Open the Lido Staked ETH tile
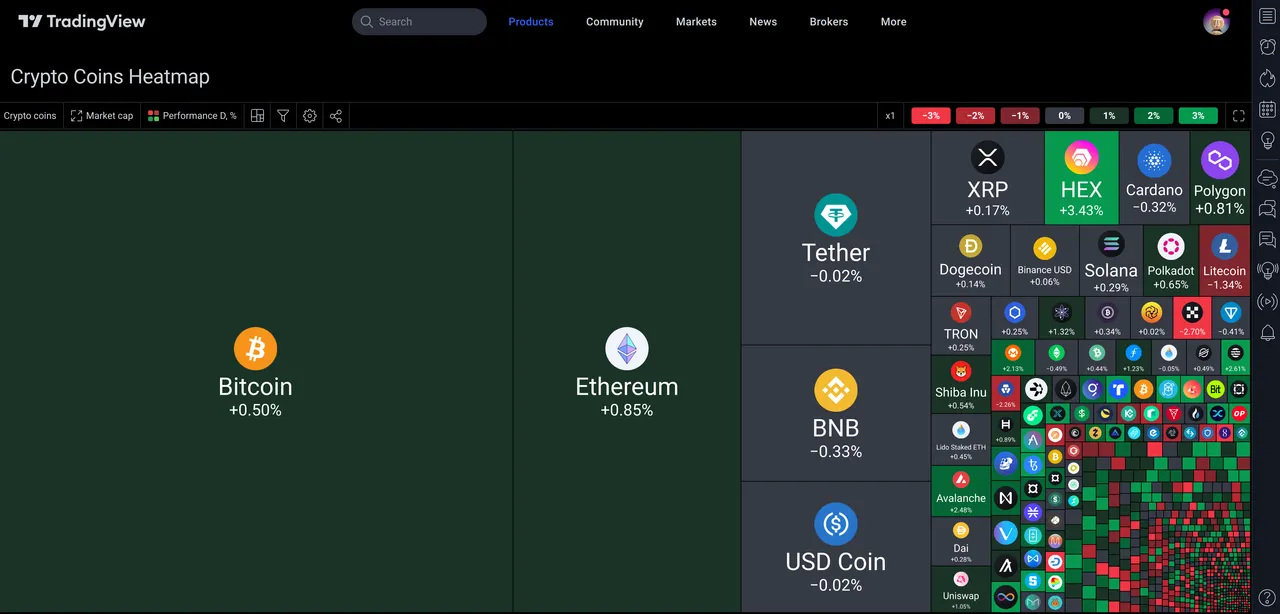Viewport: 1280px width, 614px height. [x=961, y=439]
